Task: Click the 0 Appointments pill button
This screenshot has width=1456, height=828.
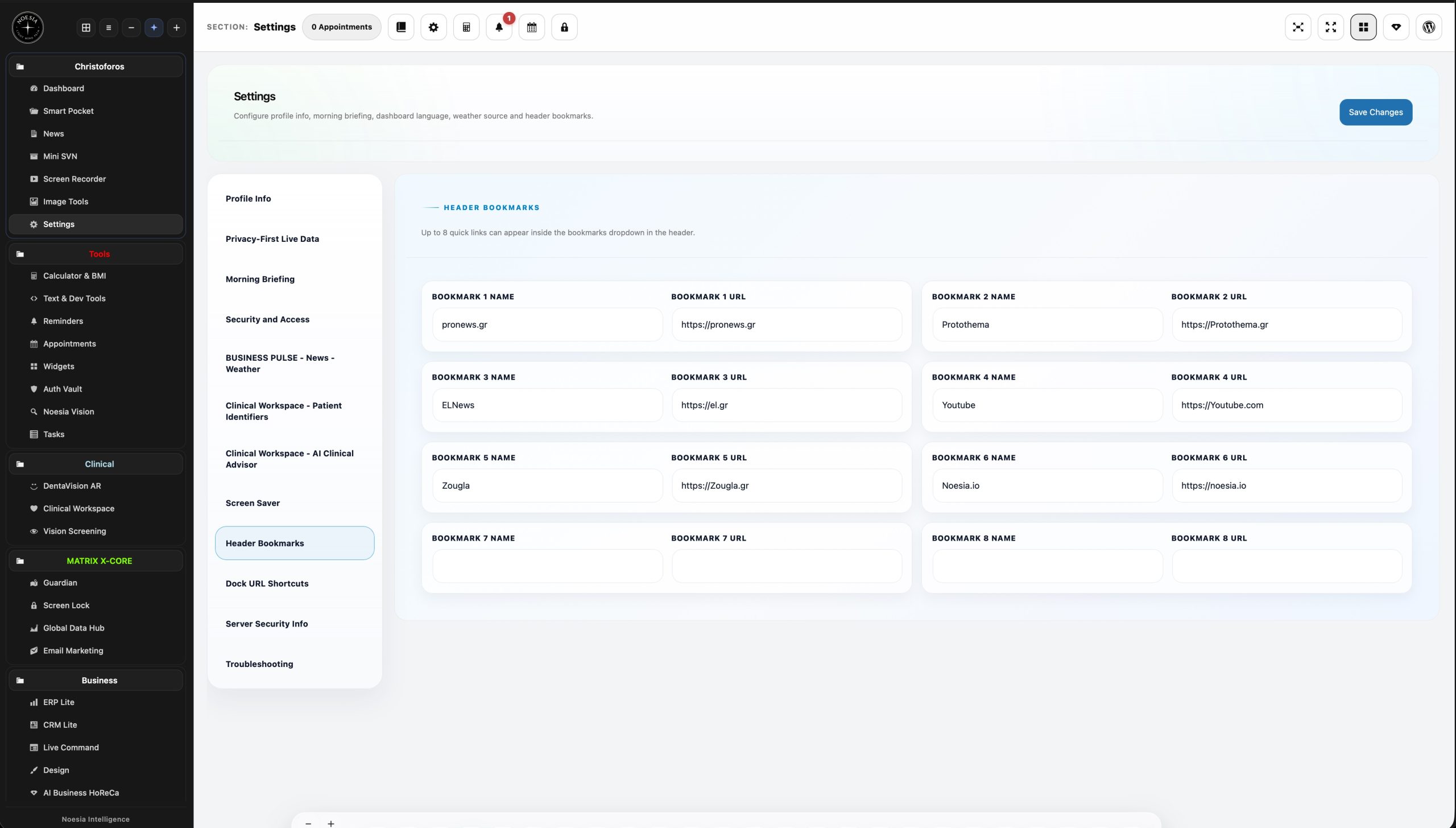Action: (x=341, y=27)
